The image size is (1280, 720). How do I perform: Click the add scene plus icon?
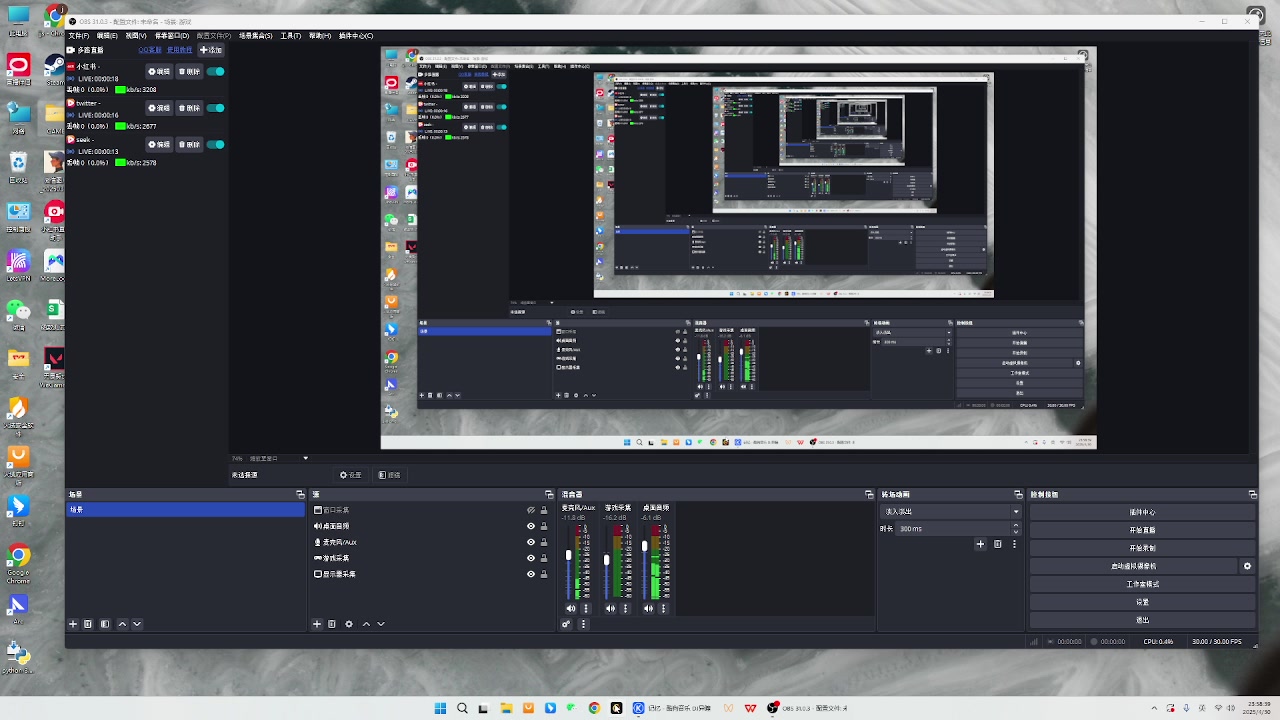tap(73, 624)
